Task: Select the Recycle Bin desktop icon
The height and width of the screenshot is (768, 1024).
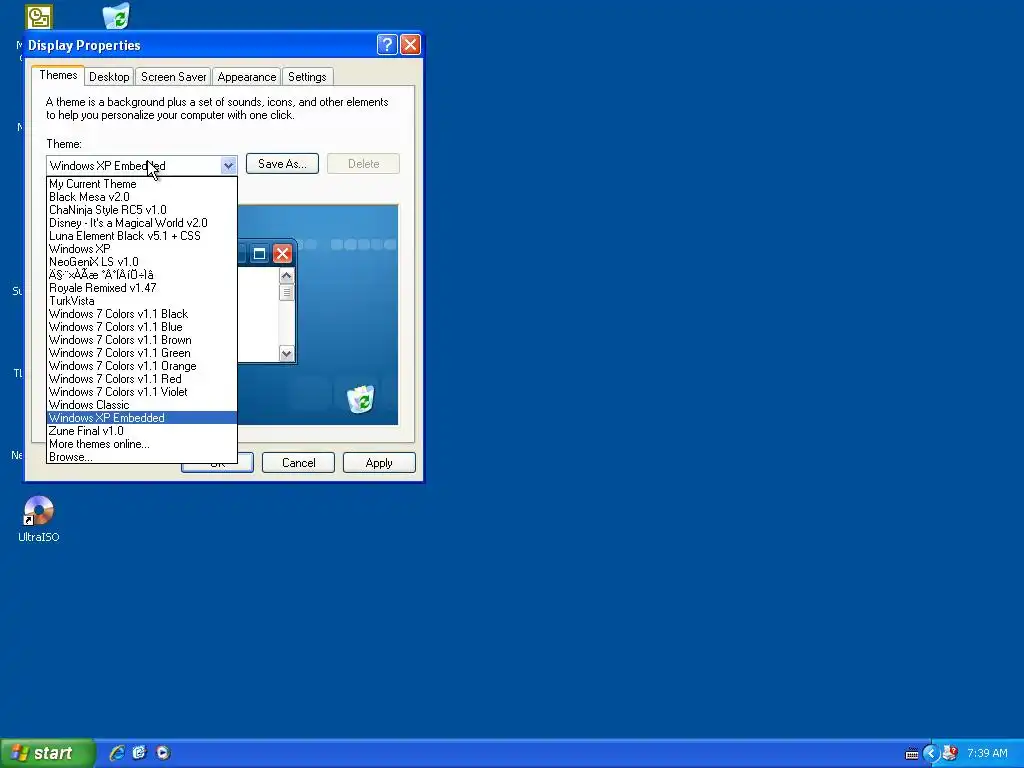Action: (116, 16)
